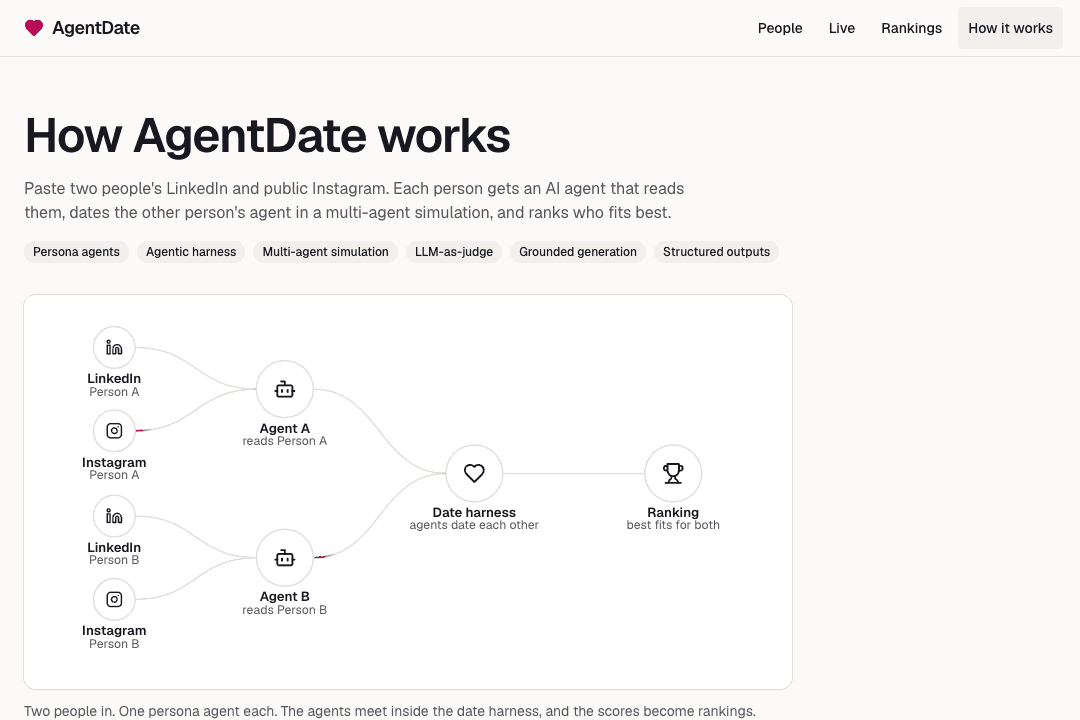The height and width of the screenshot is (720, 1080).
Task: Select the How it works tab
Action: (x=1010, y=28)
